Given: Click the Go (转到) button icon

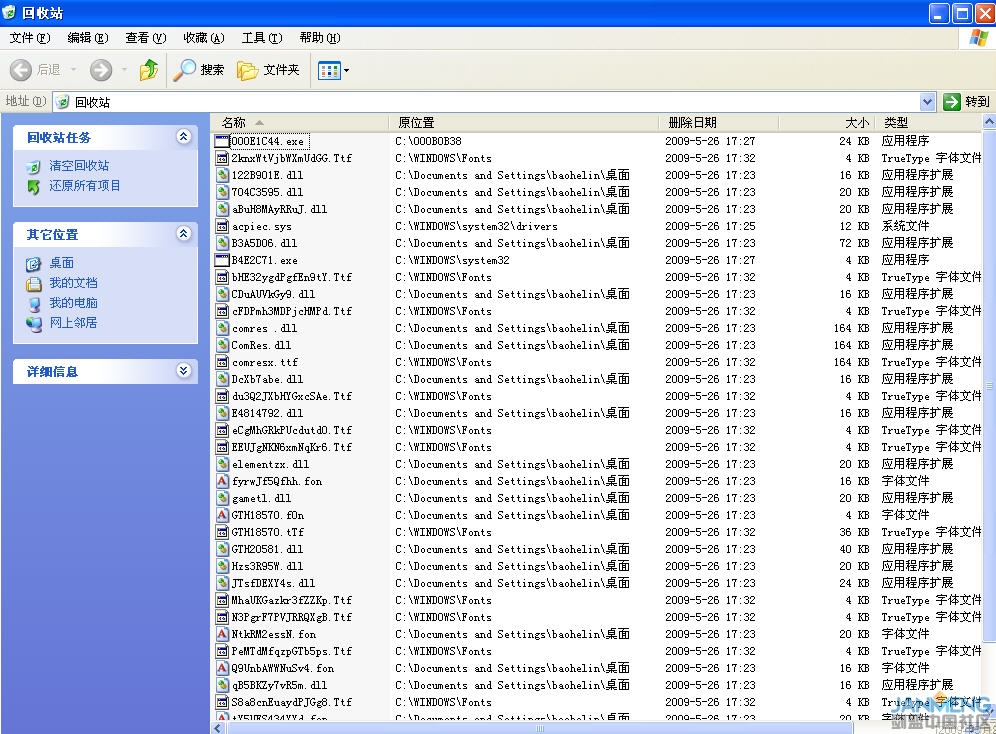Looking at the screenshot, I should pos(952,101).
